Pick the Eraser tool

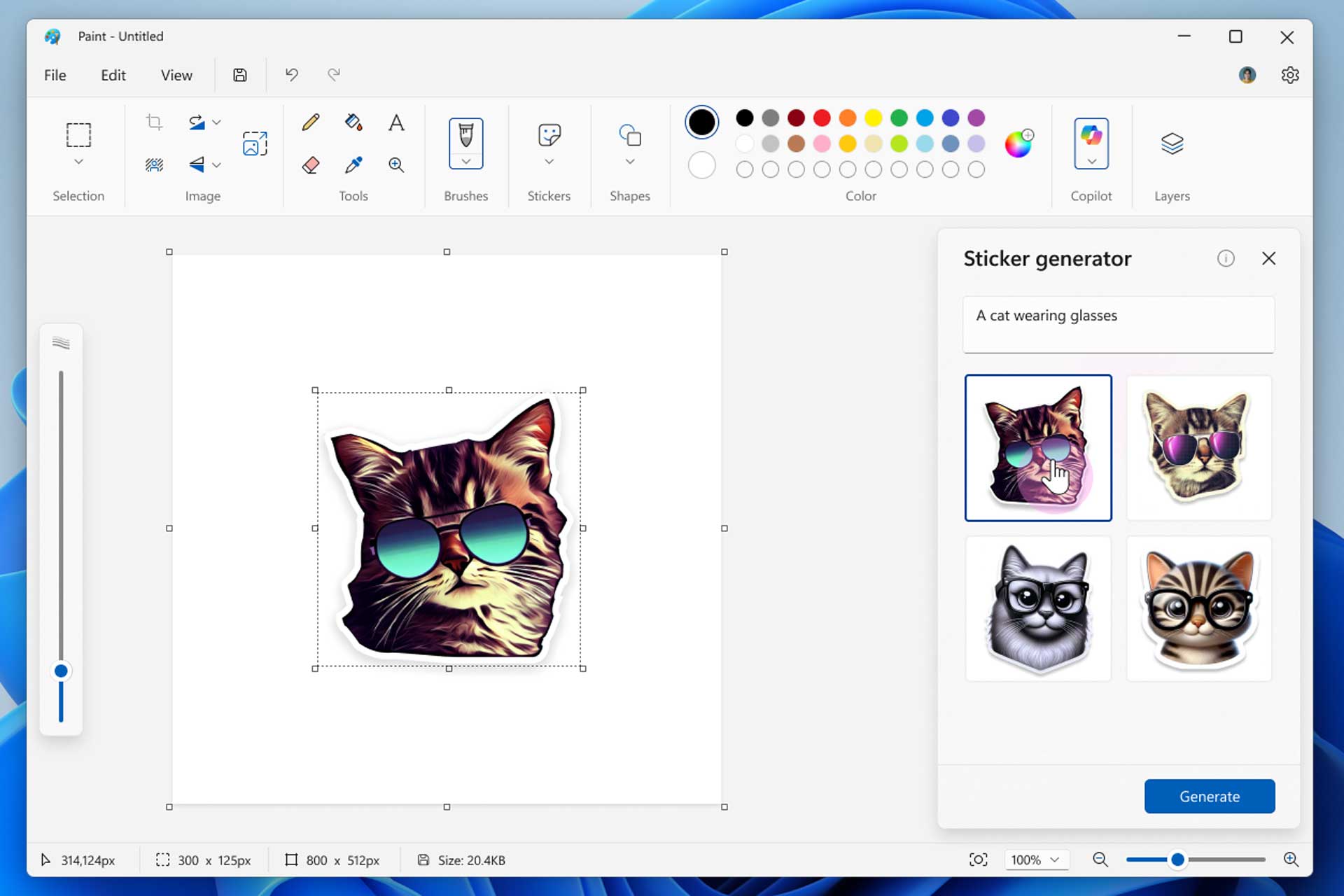coord(311,165)
